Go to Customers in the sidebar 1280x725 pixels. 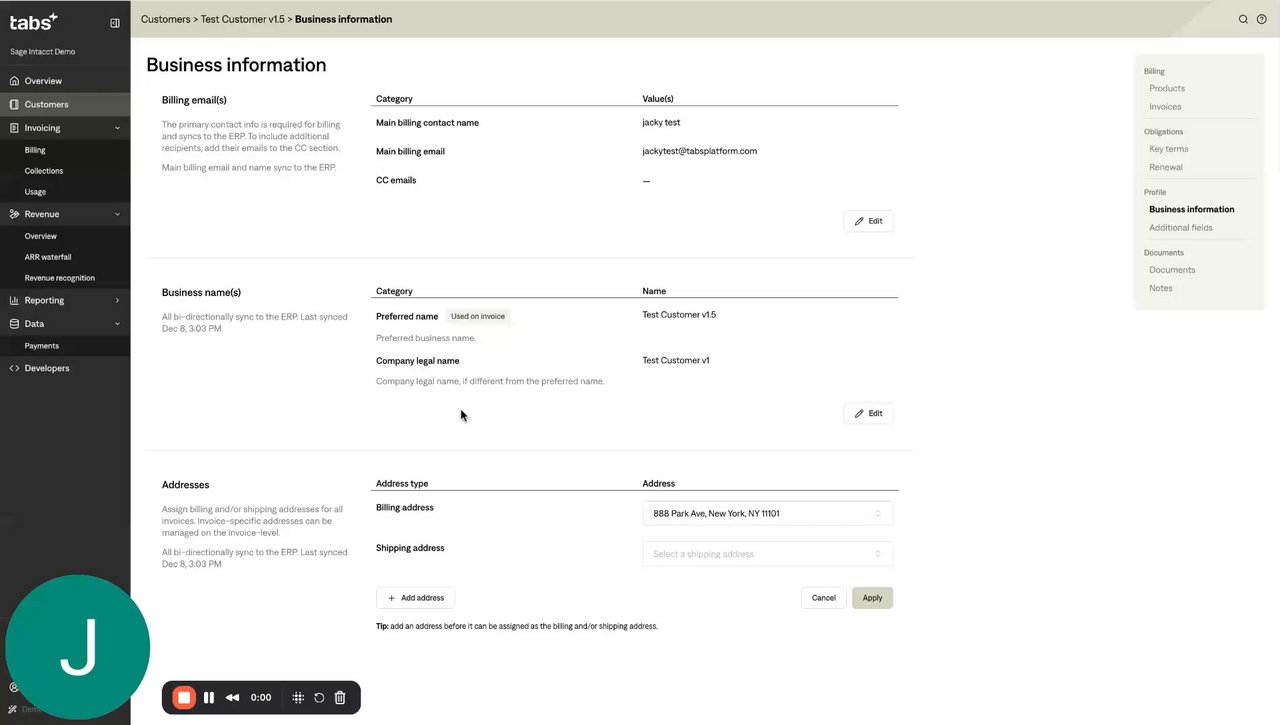tap(46, 104)
